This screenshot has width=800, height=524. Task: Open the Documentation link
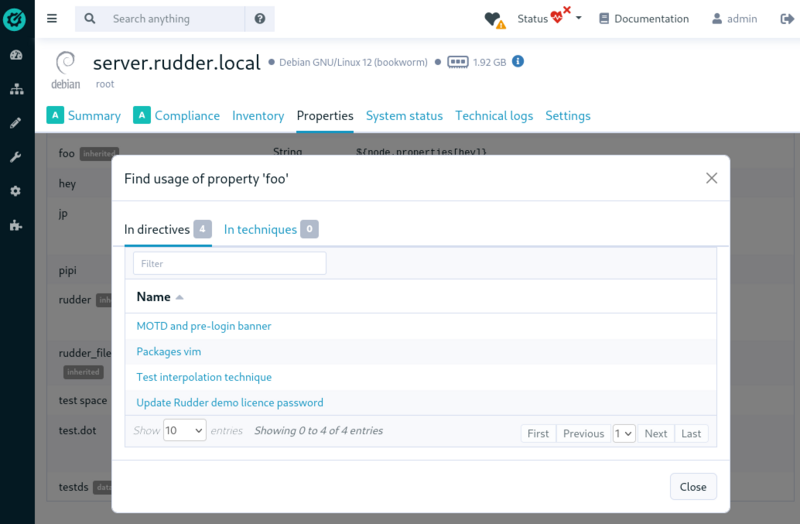(x=644, y=19)
